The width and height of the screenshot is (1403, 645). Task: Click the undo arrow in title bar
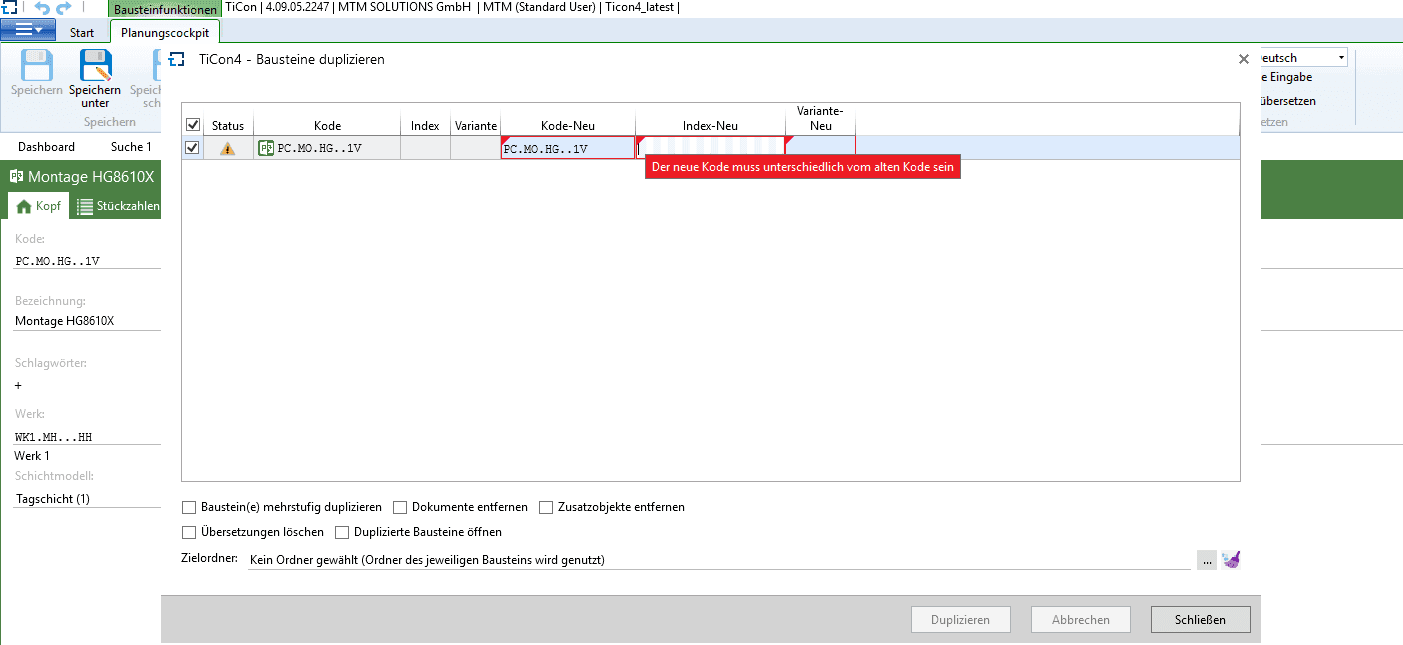(42, 8)
